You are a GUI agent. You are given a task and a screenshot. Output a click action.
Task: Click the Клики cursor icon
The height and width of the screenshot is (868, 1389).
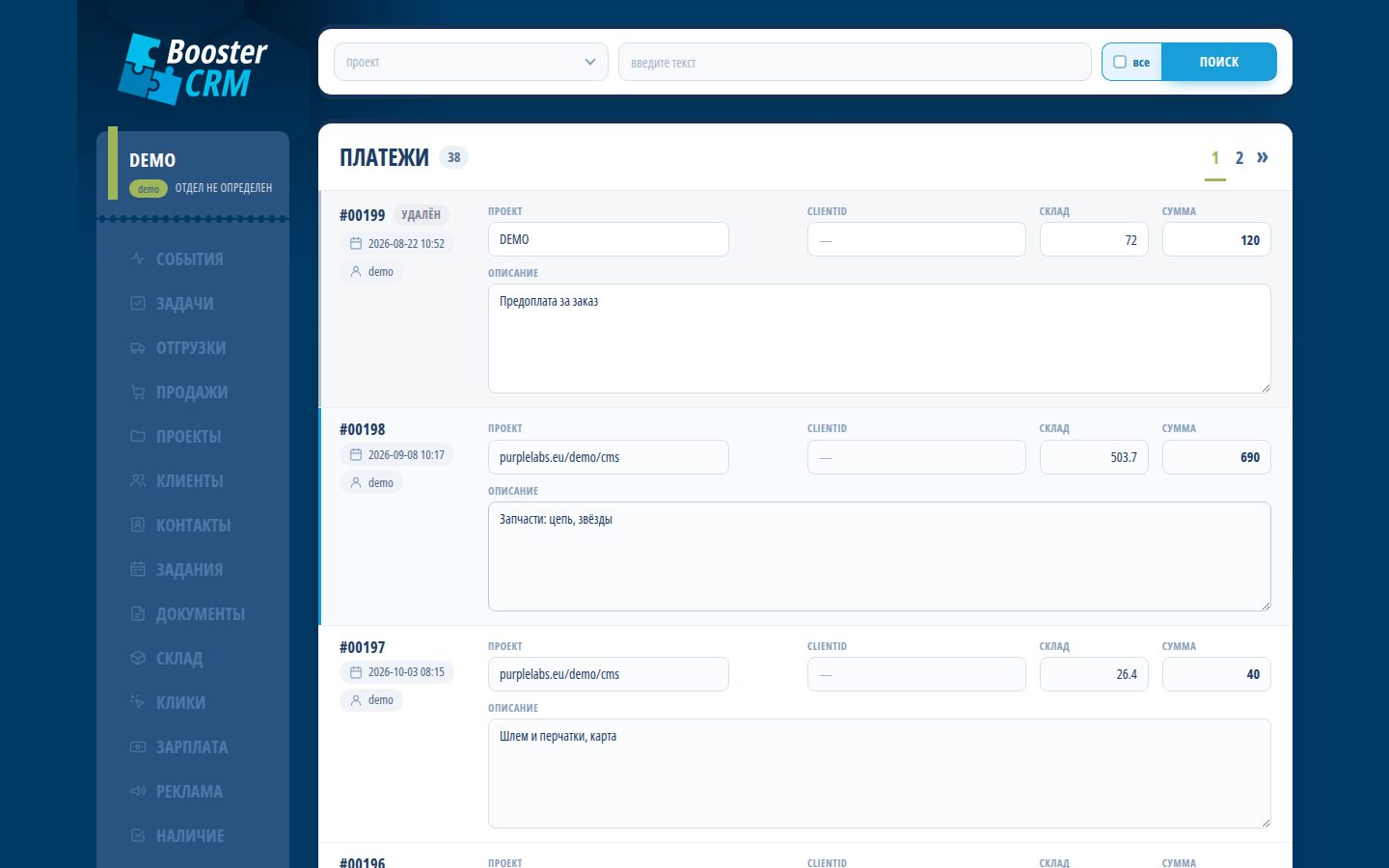click(138, 702)
